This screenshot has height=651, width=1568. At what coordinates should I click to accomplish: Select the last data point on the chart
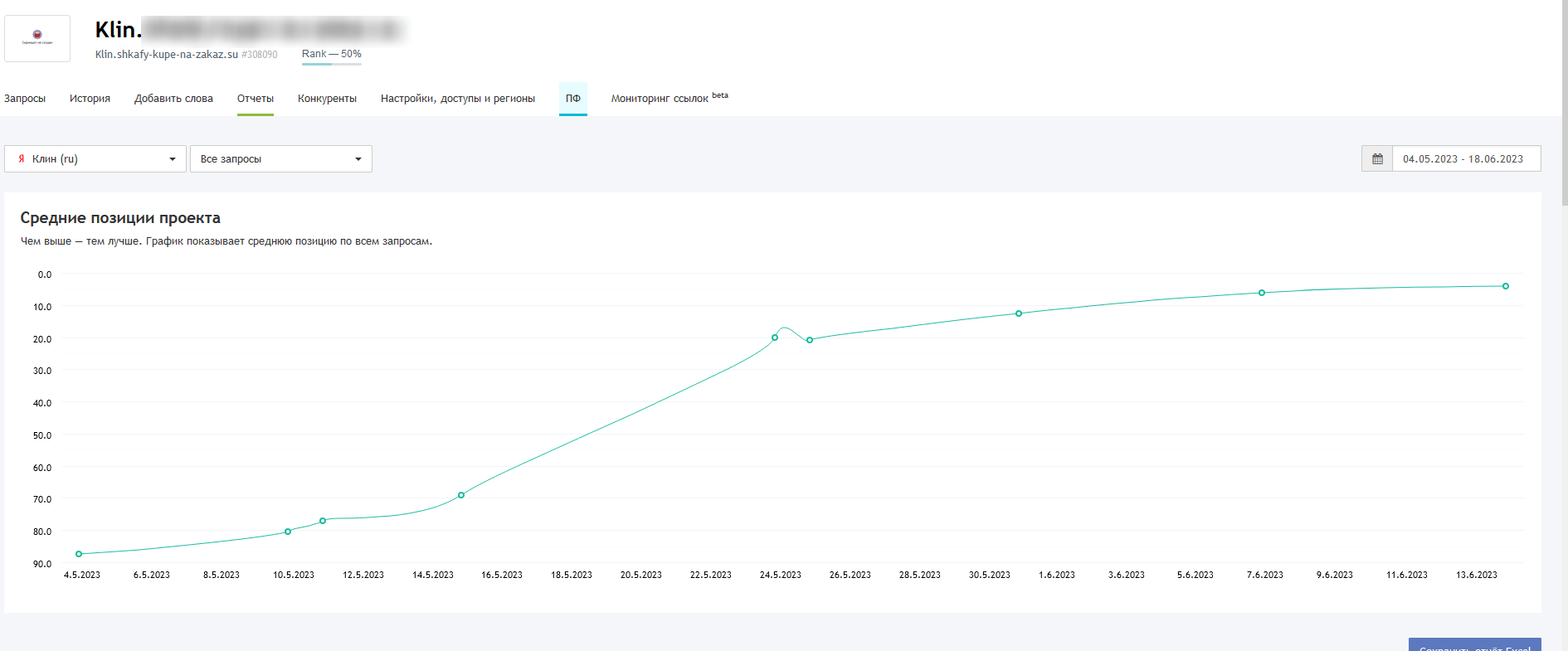point(1505,286)
